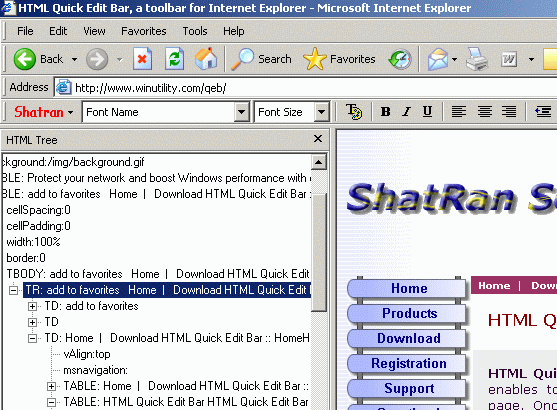The height and width of the screenshot is (410, 557).
Task: Open the Font Name dropdown
Action: click(x=241, y=112)
